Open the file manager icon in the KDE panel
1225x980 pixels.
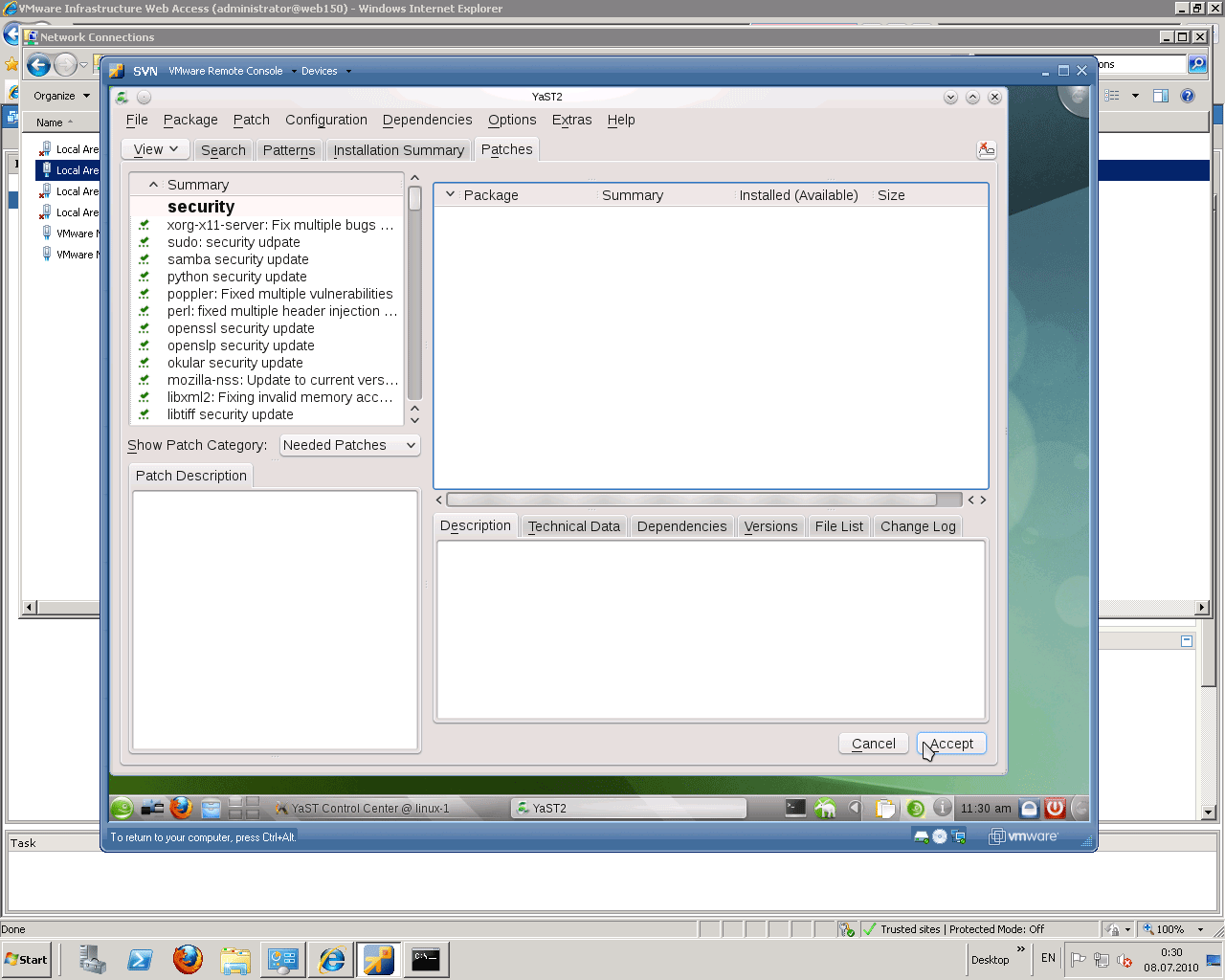[211, 809]
